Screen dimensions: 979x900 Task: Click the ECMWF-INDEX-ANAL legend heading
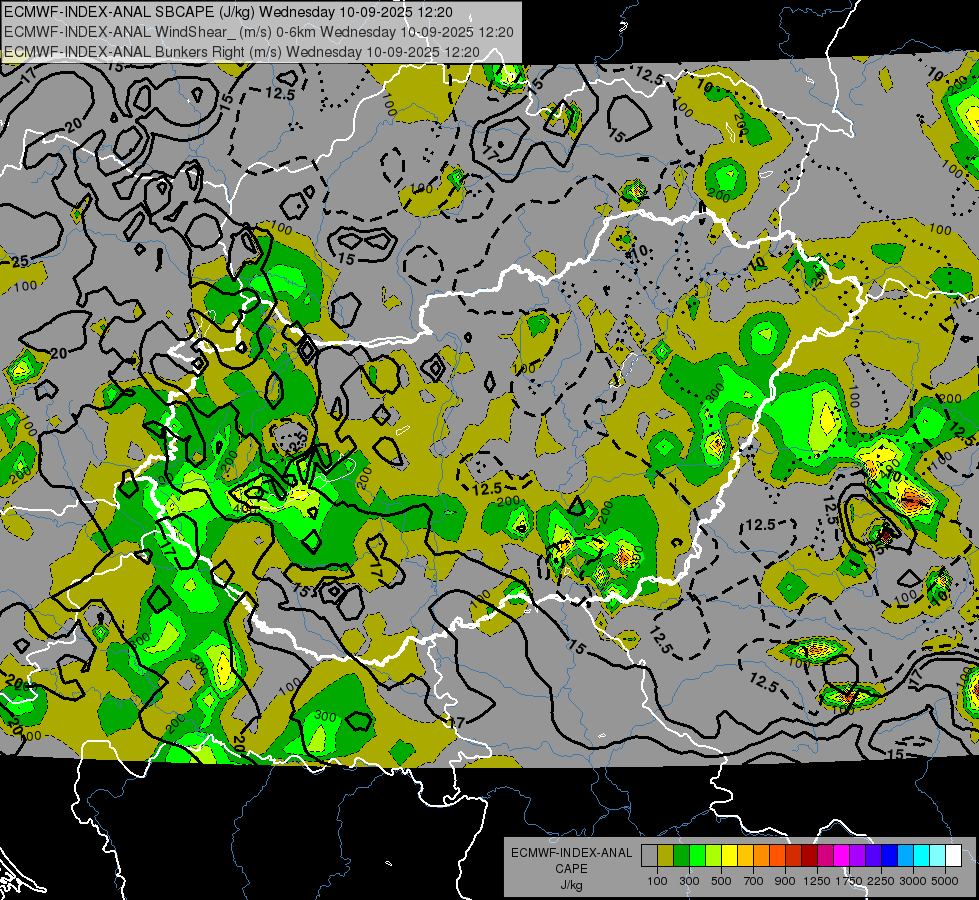pyautogui.click(x=571, y=853)
